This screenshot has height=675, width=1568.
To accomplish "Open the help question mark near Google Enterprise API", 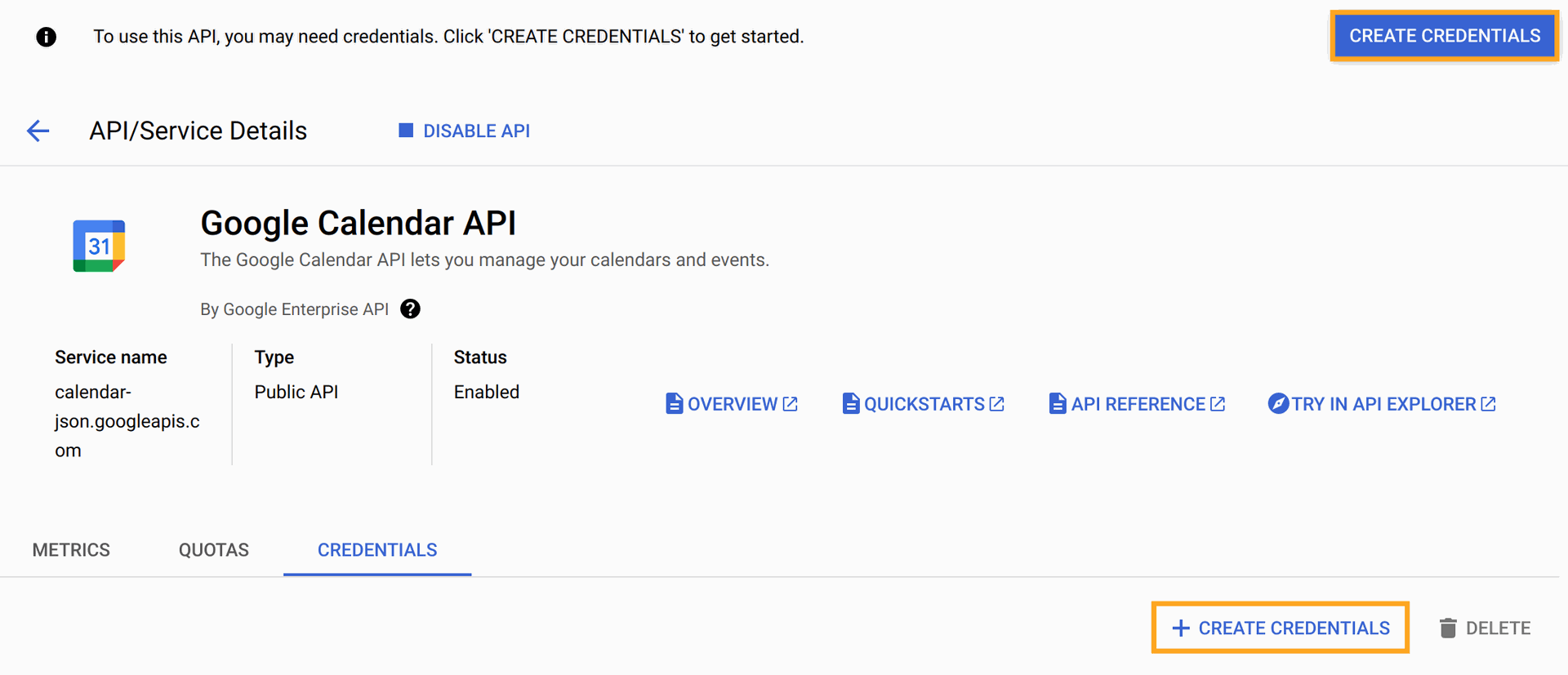I will tap(410, 309).
